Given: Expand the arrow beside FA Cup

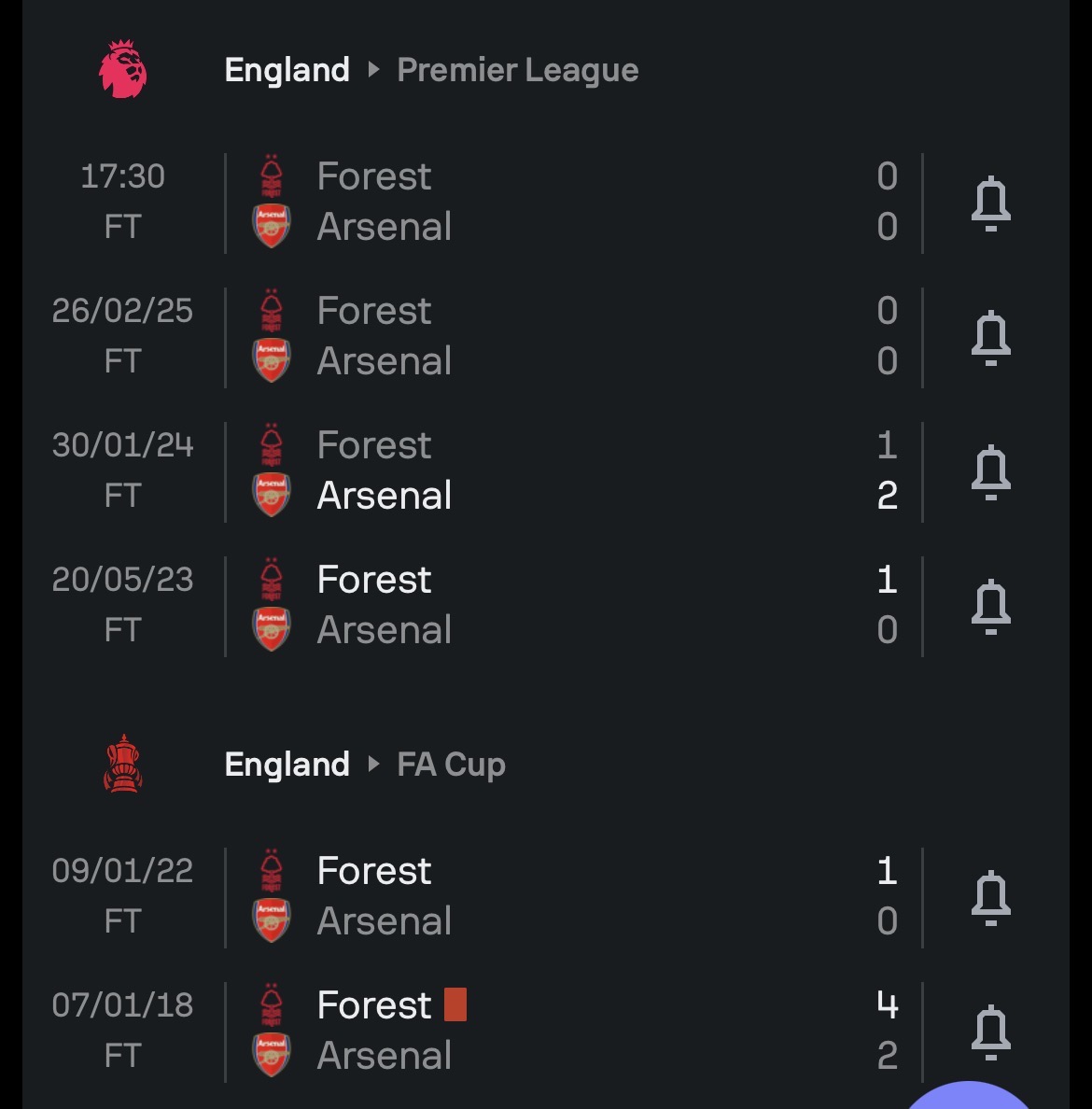Looking at the screenshot, I should pos(373,764).
